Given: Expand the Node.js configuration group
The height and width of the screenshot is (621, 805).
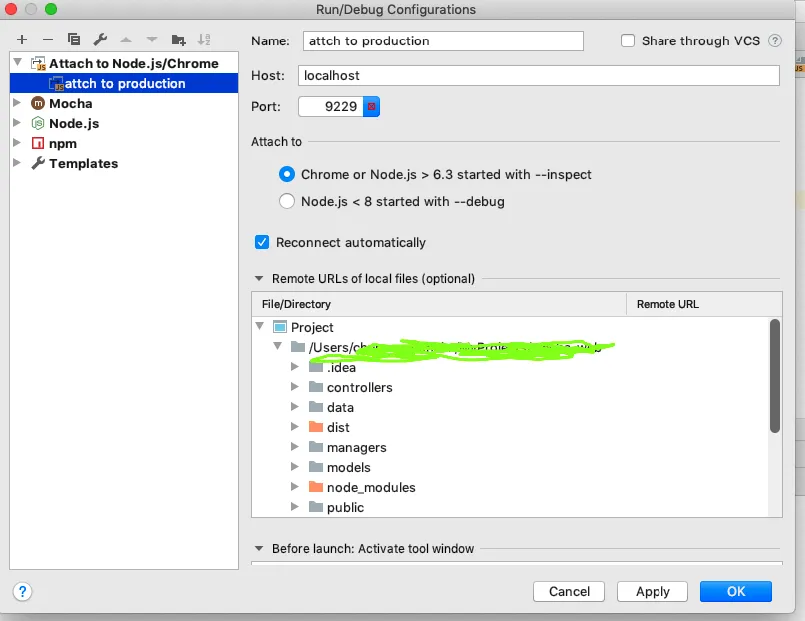Looking at the screenshot, I should (x=17, y=123).
